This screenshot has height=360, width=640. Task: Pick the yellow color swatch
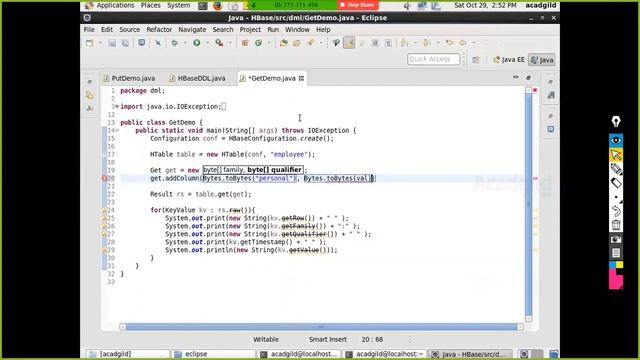click(x=620, y=265)
